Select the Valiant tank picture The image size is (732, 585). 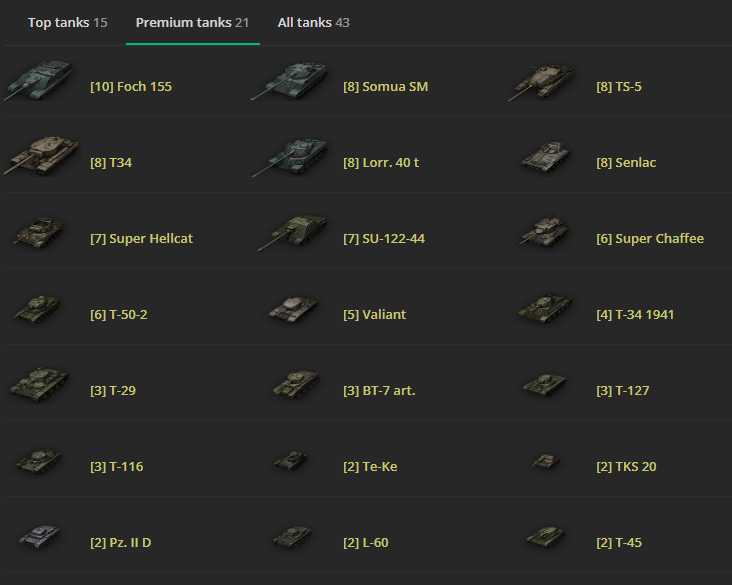(x=293, y=309)
